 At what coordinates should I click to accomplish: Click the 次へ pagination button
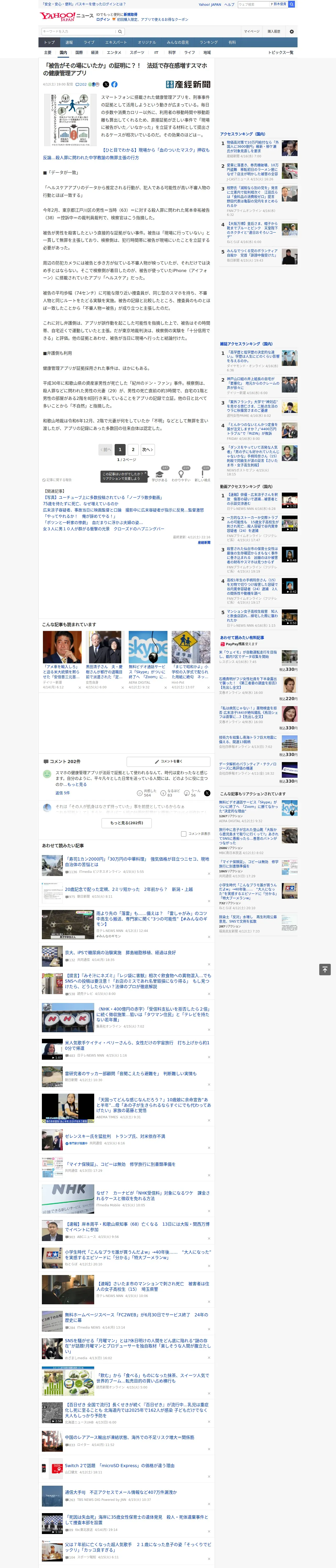pyautogui.click(x=147, y=450)
